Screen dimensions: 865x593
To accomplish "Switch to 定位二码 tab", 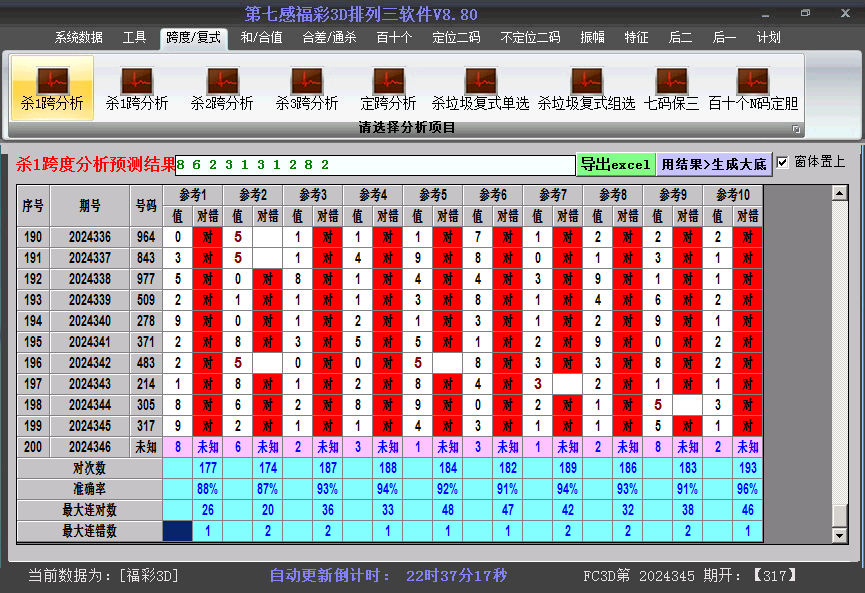I will click(456, 38).
